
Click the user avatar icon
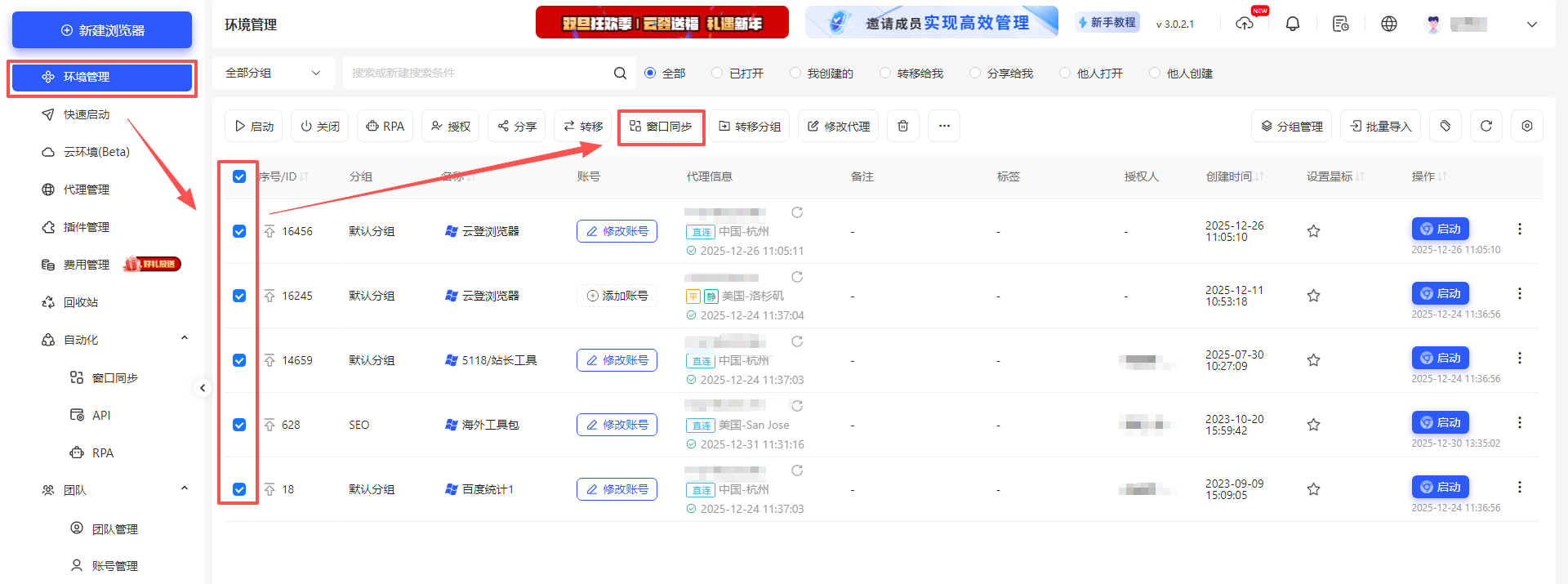click(1432, 24)
